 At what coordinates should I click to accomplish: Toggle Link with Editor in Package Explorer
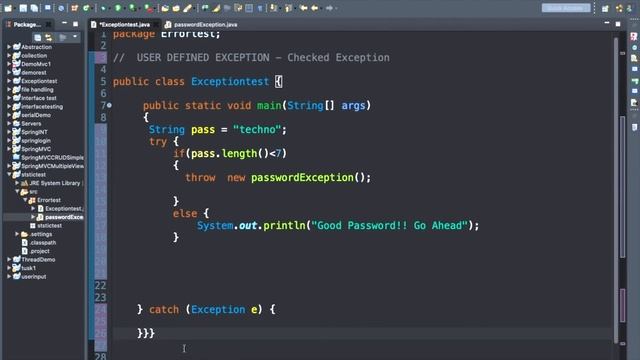(49, 38)
